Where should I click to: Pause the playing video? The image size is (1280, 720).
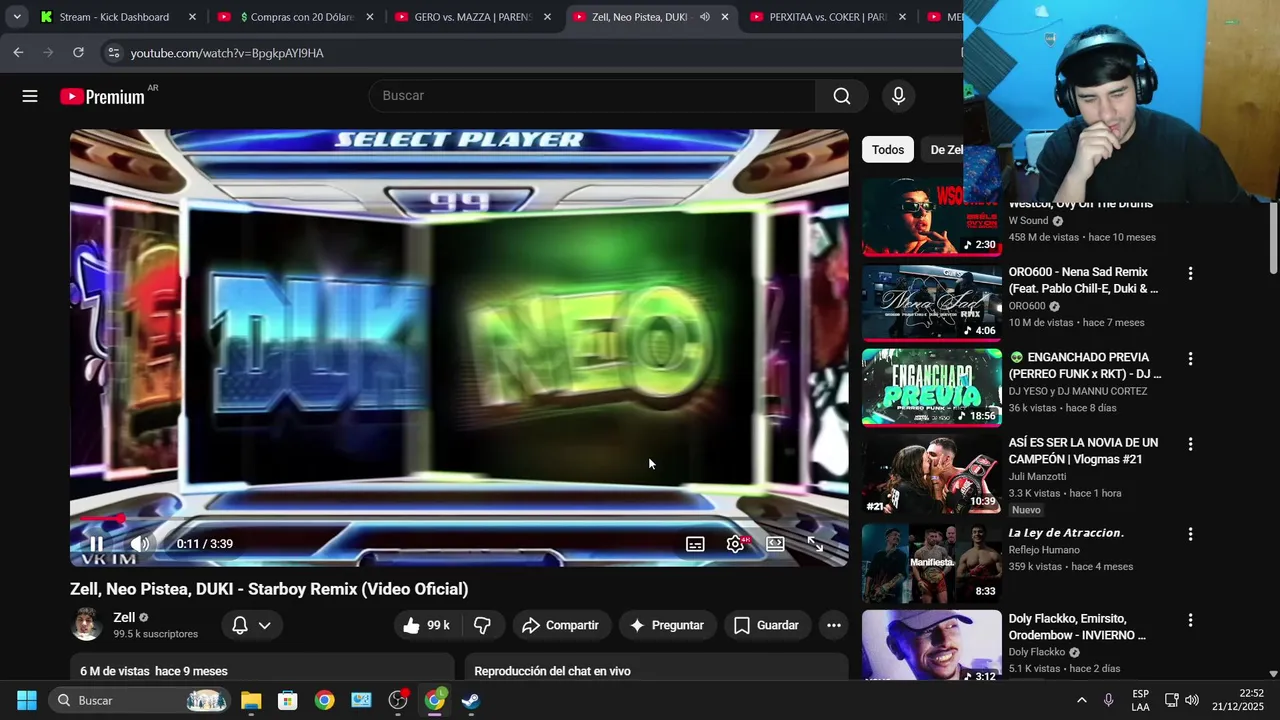(96, 544)
